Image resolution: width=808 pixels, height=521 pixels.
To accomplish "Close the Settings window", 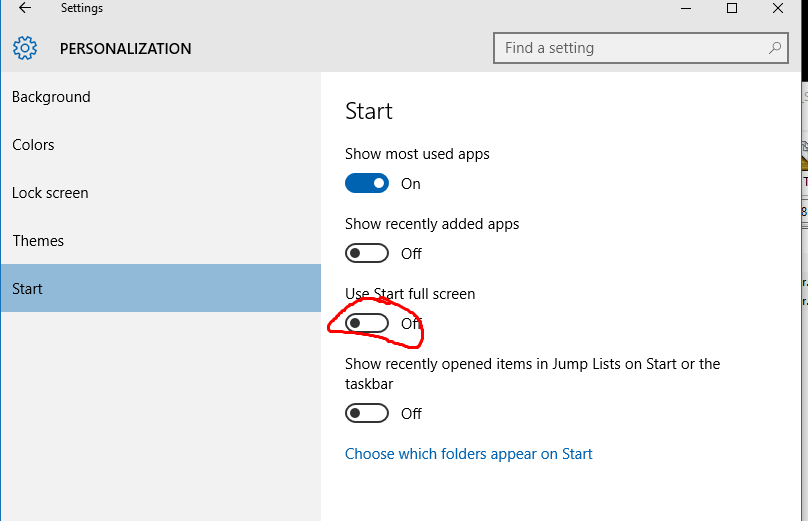I will click(778, 8).
